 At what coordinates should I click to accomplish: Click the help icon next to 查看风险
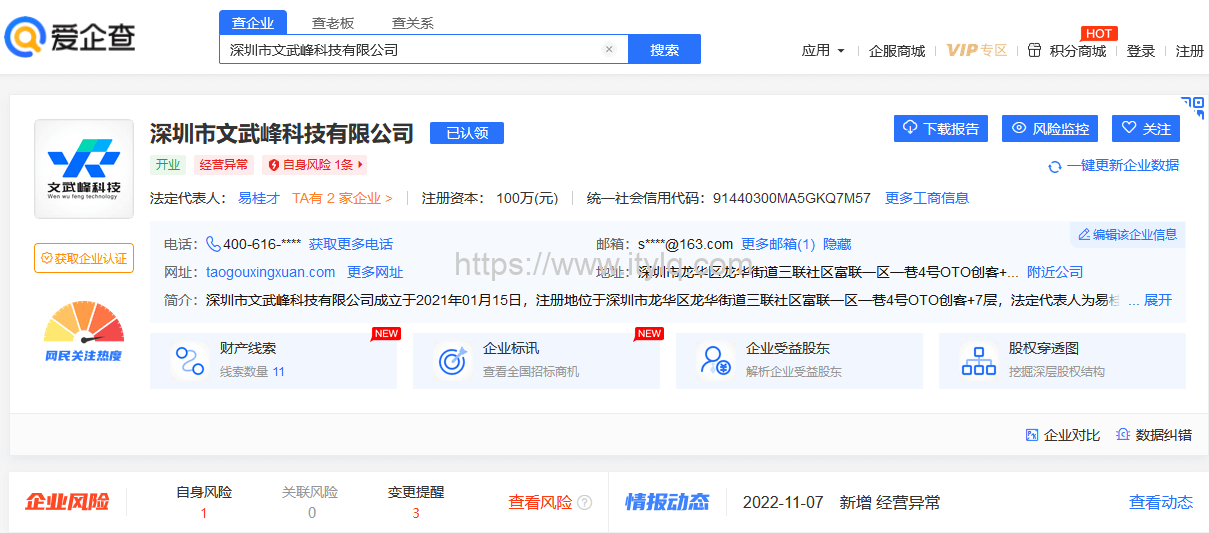tap(585, 503)
